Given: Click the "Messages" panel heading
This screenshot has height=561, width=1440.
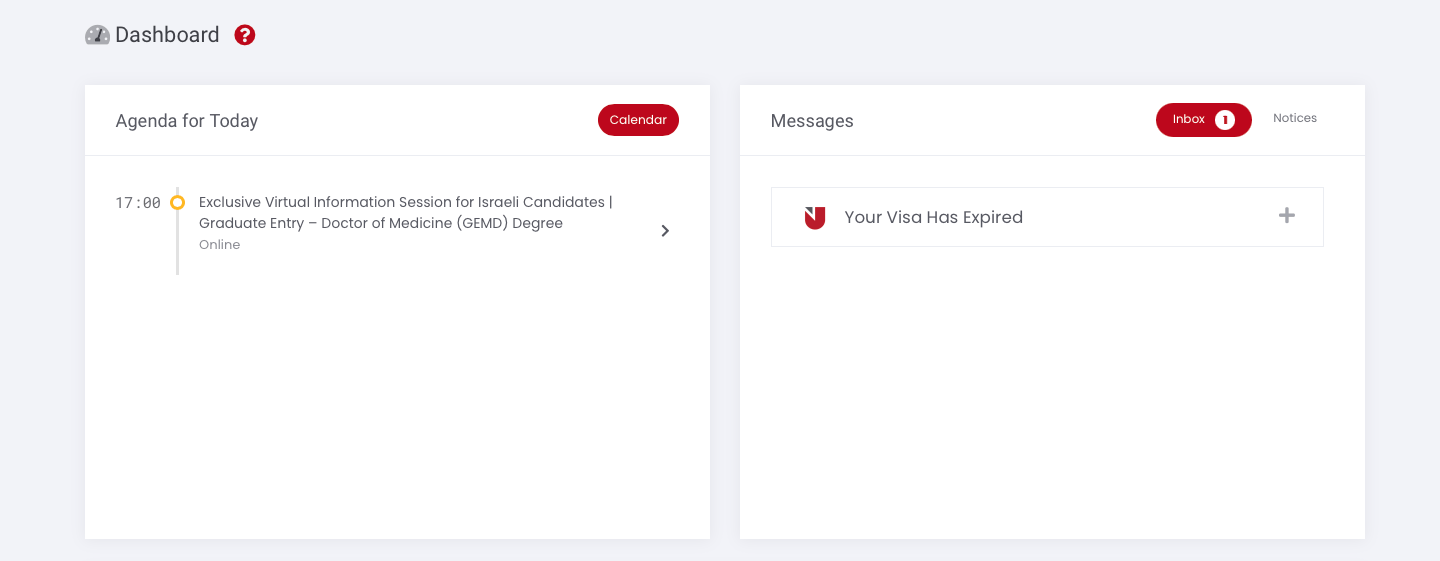Looking at the screenshot, I should 812,121.
